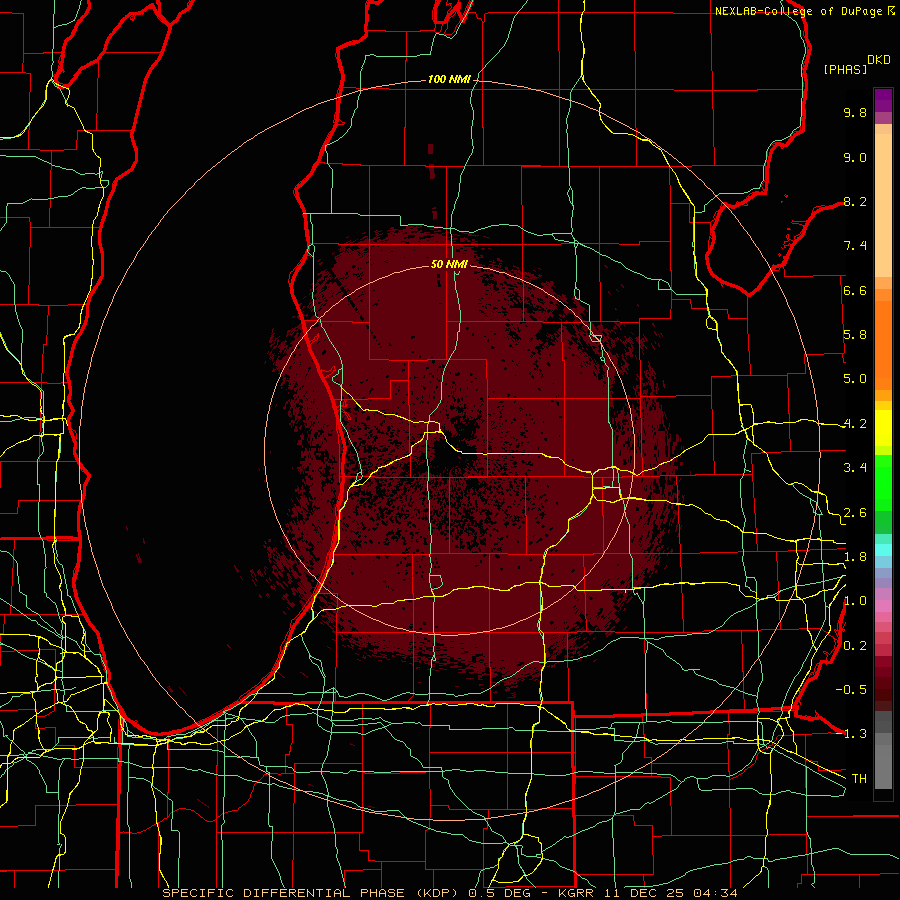Screen dimensions: 900x900
Task: Click the cyan segment of the color scale
Action: coord(883,549)
